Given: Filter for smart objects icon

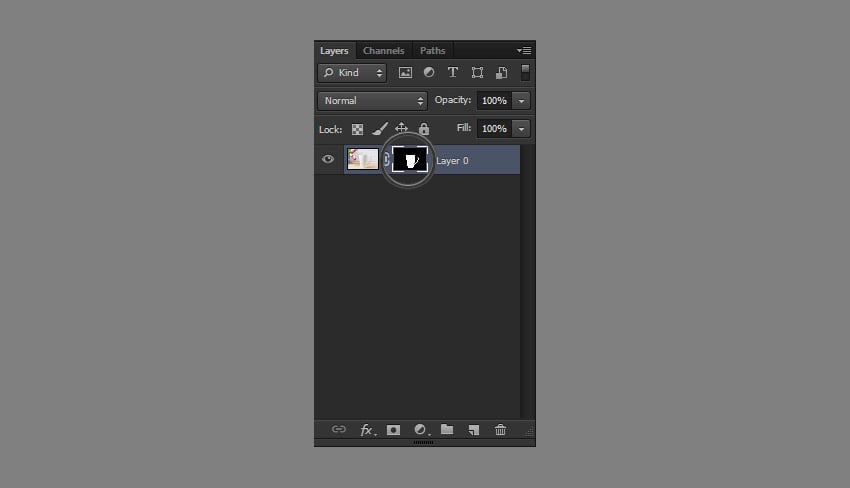Looking at the screenshot, I should point(501,73).
